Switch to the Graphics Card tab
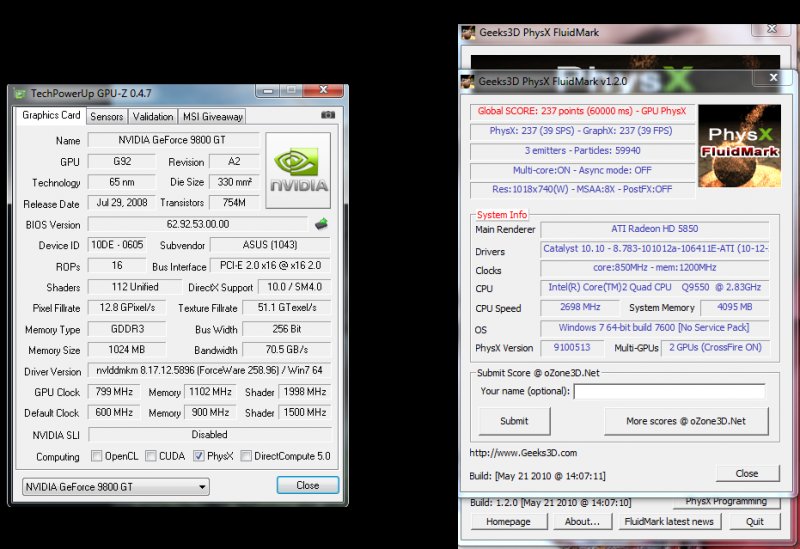 [x=51, y=115]
